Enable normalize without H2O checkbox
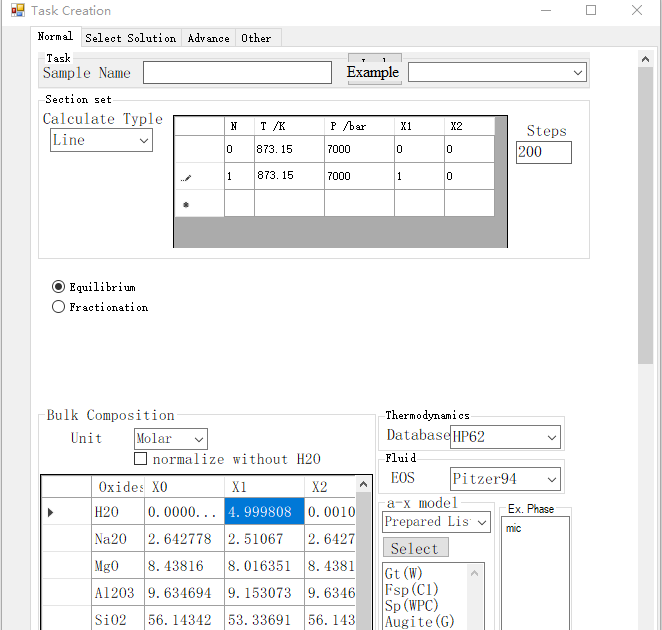This screenshot has height=630, width=662. pos(141,459)
